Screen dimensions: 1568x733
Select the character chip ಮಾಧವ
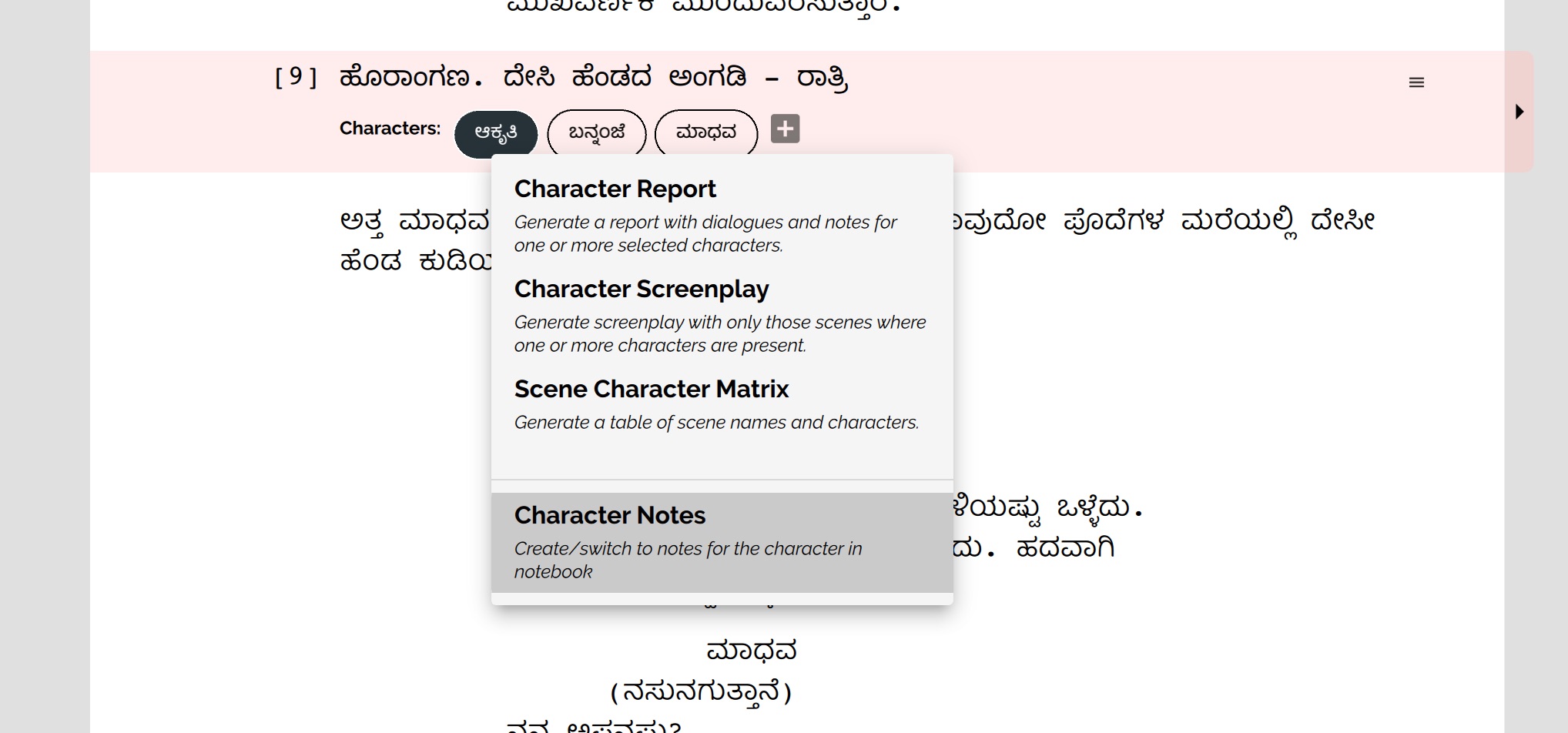705,132
